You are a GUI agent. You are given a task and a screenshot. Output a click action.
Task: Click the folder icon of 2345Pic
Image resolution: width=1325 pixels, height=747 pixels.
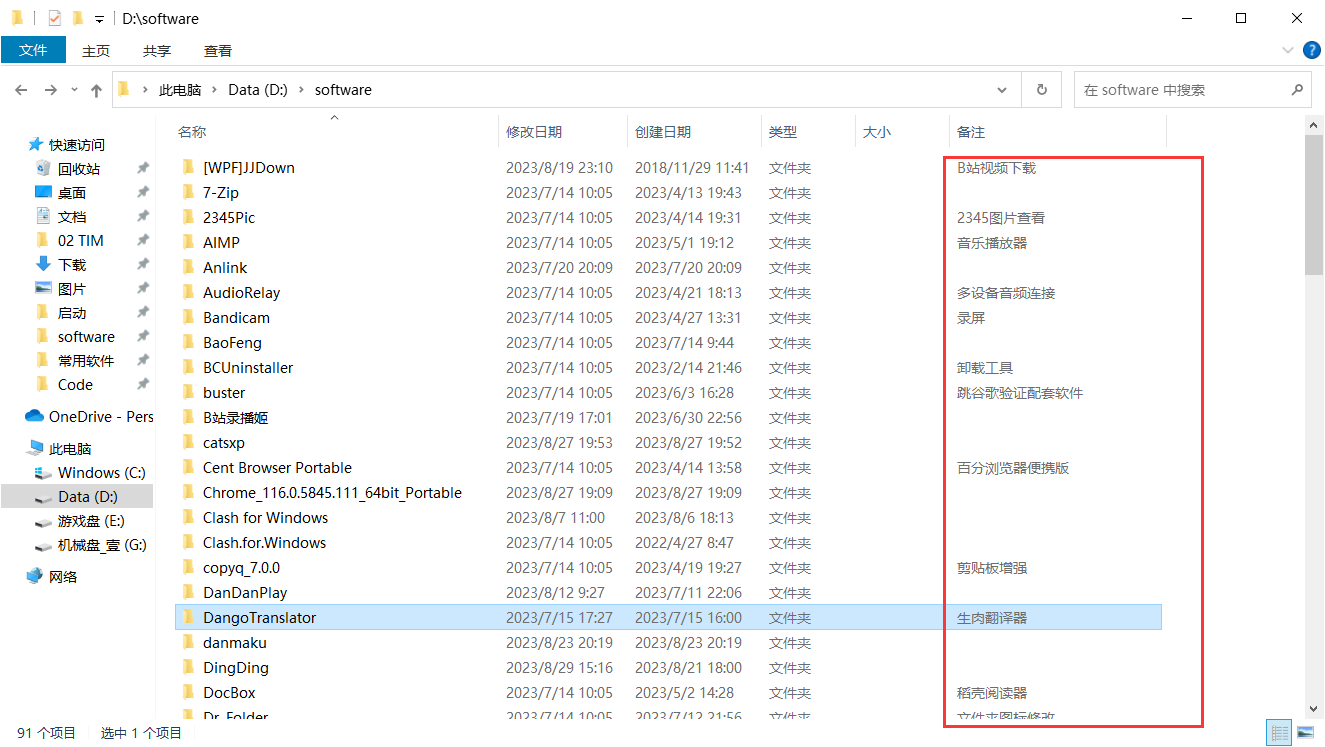coord(187,217)
